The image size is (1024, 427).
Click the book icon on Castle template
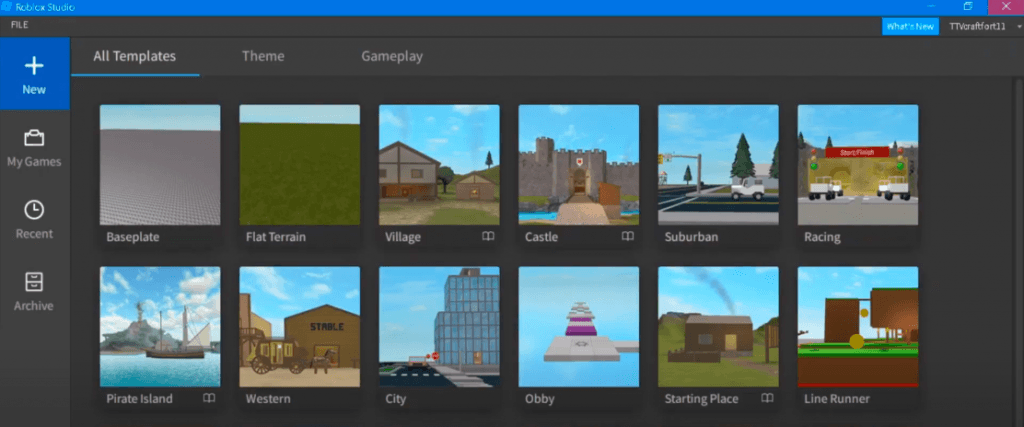point(628,236)
